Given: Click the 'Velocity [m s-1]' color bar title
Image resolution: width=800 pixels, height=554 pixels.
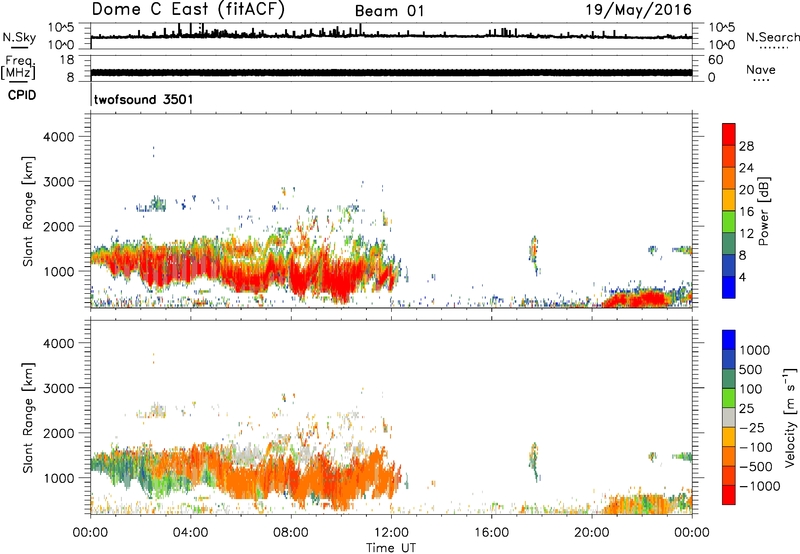Looking at the screenshot, I should pyautogui.click(x=790, y=417).
